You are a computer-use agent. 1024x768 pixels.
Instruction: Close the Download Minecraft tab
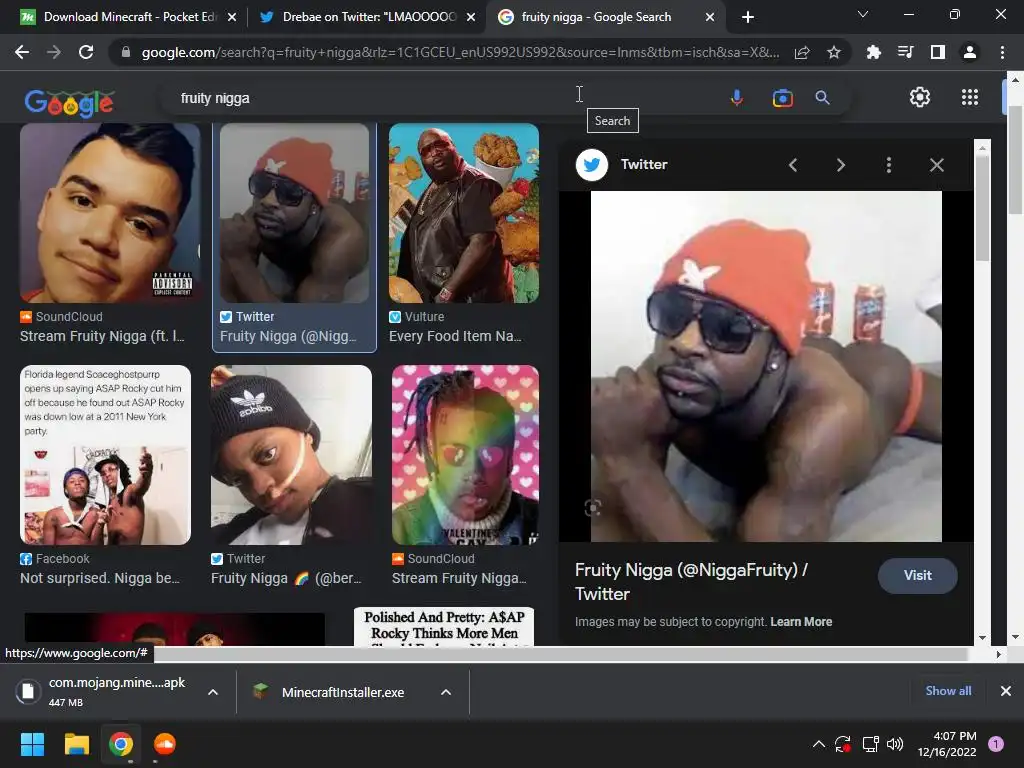[232, 17]
